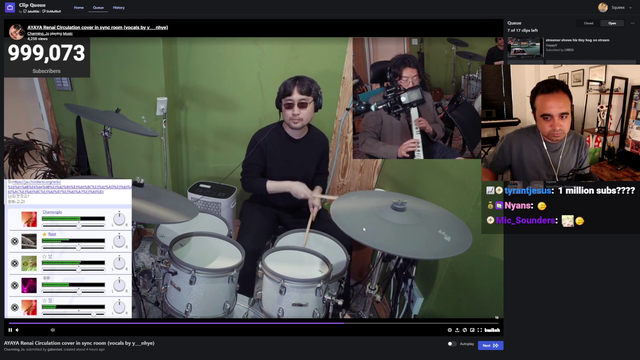Click the Next clip button
The height and width of the screenshot is (360, 640).
point(490,345)
